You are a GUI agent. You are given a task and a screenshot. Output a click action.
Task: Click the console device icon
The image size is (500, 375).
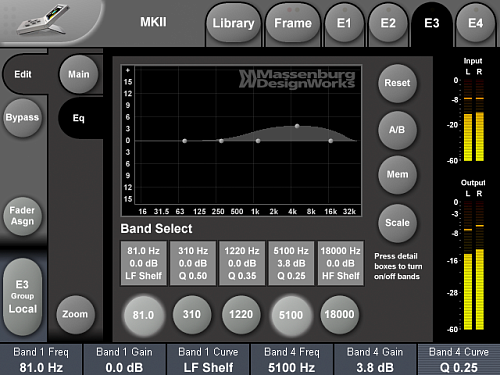pos(43,19)
